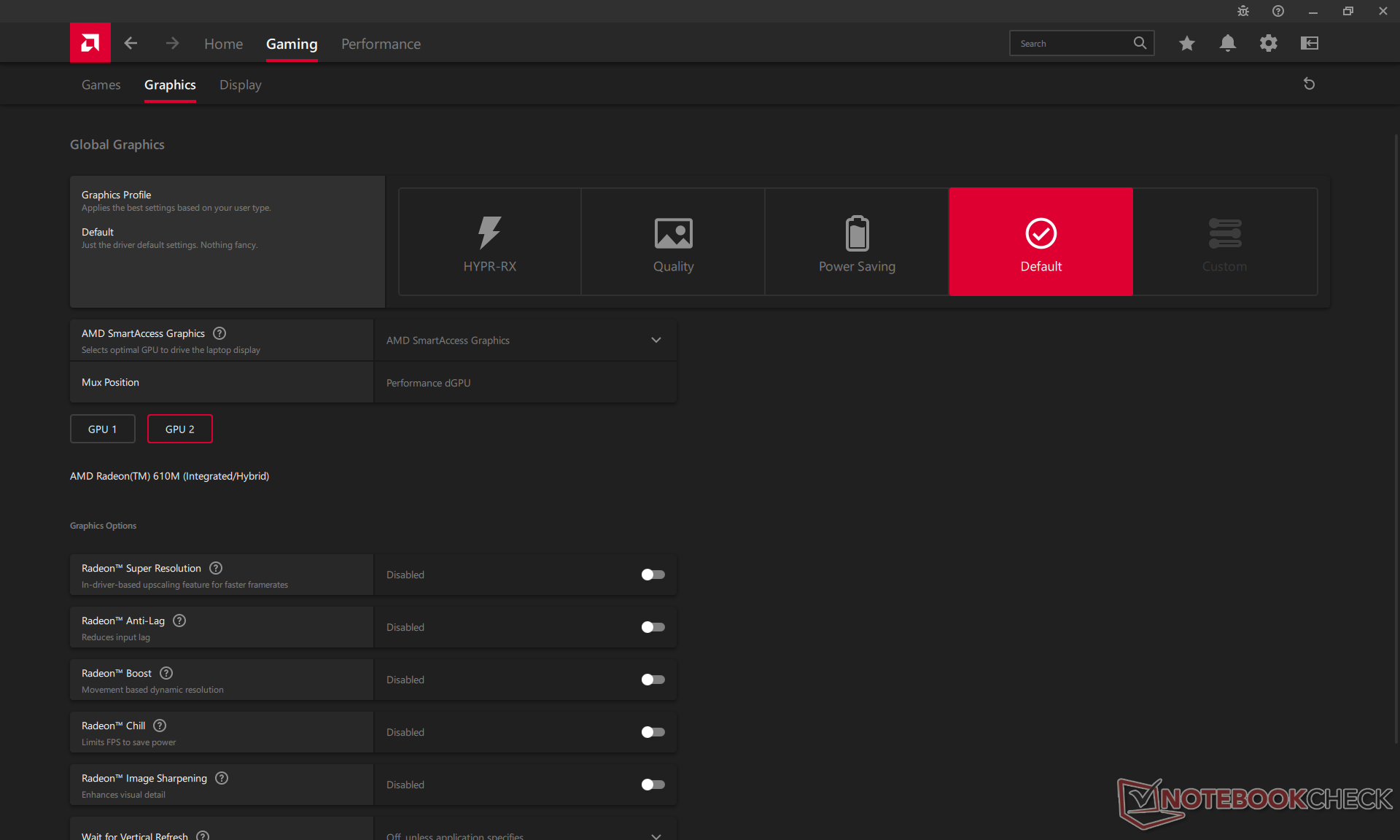
Task: Turn on Radeon Boost switch
Action: (653, 680)
